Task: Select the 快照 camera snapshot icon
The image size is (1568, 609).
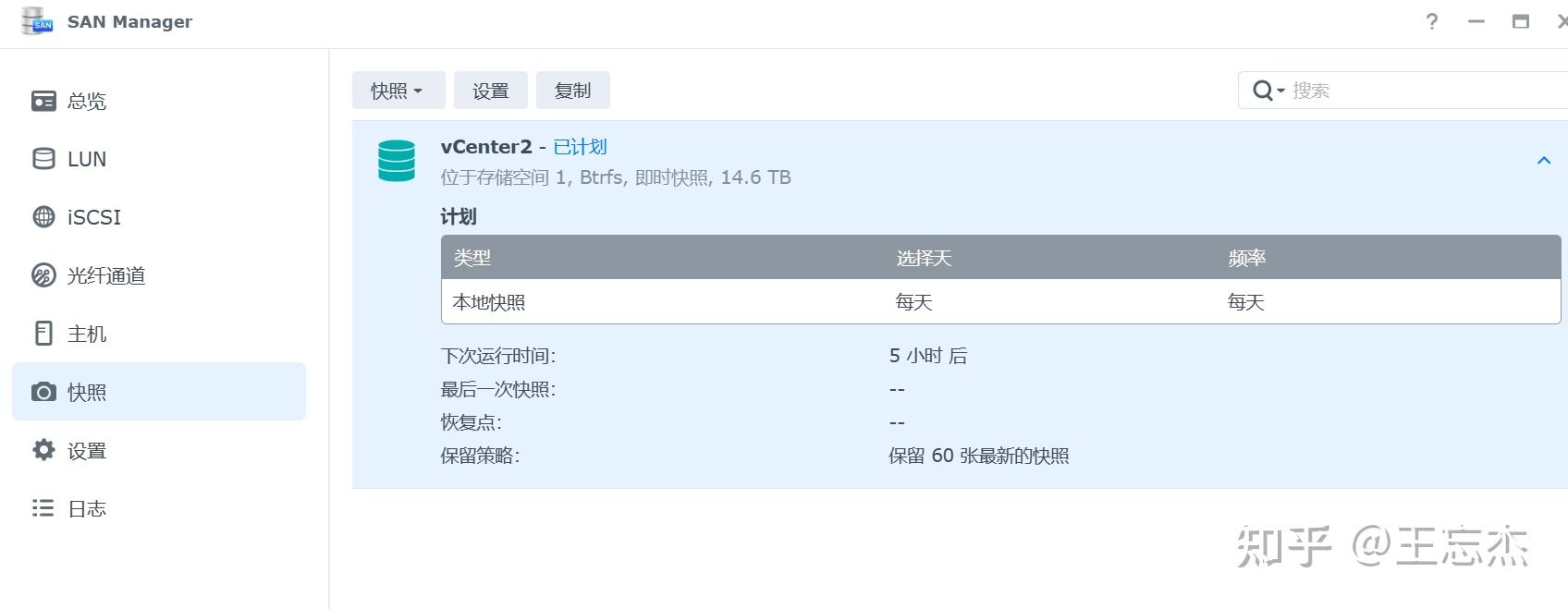Action: point(43,392)
